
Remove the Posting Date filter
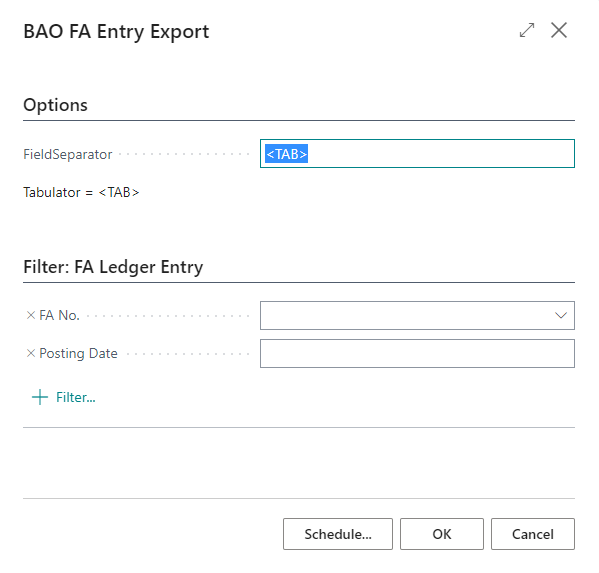[x=31, y=353]
